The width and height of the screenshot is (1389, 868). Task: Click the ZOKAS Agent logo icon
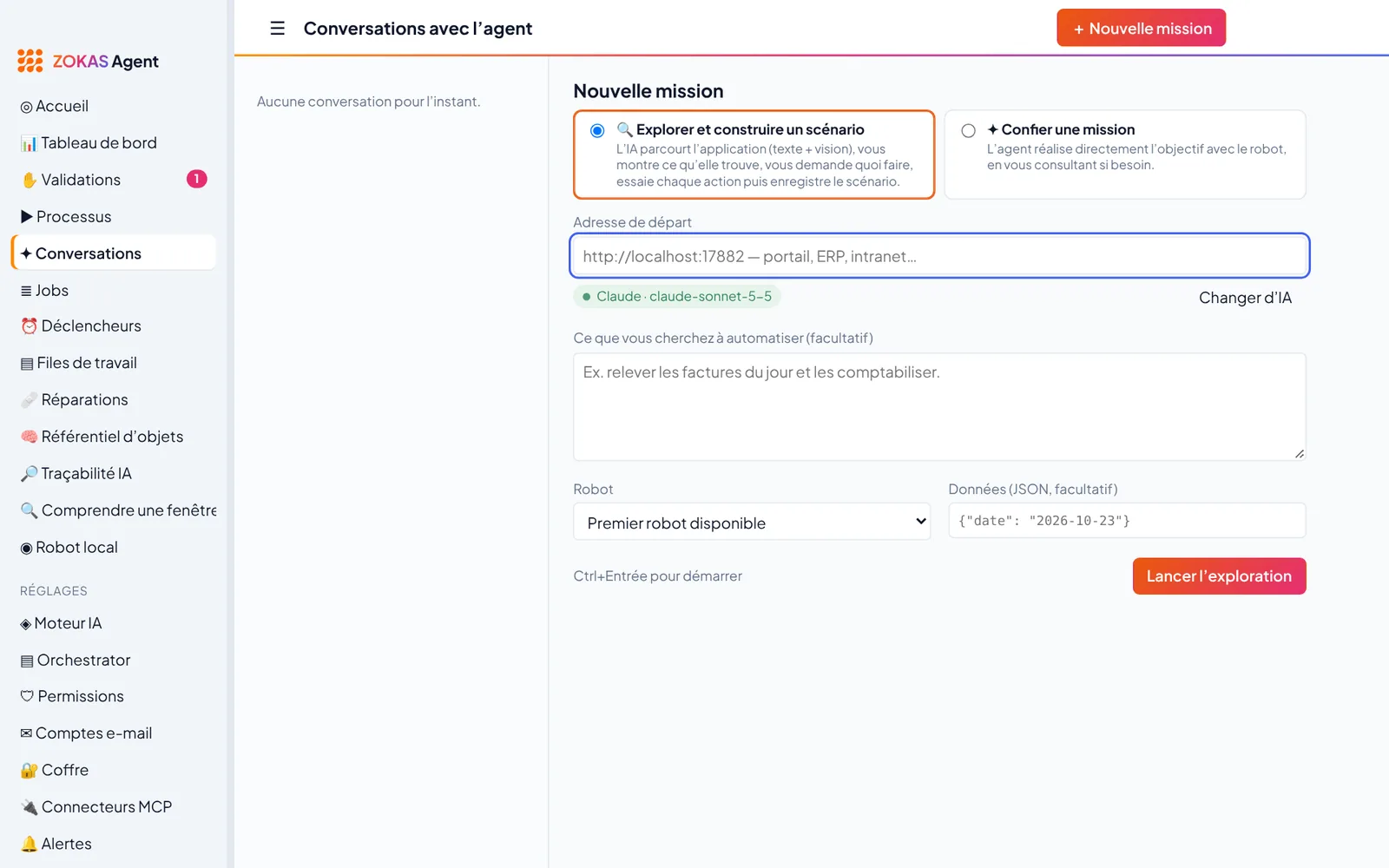tap(30, 61)
